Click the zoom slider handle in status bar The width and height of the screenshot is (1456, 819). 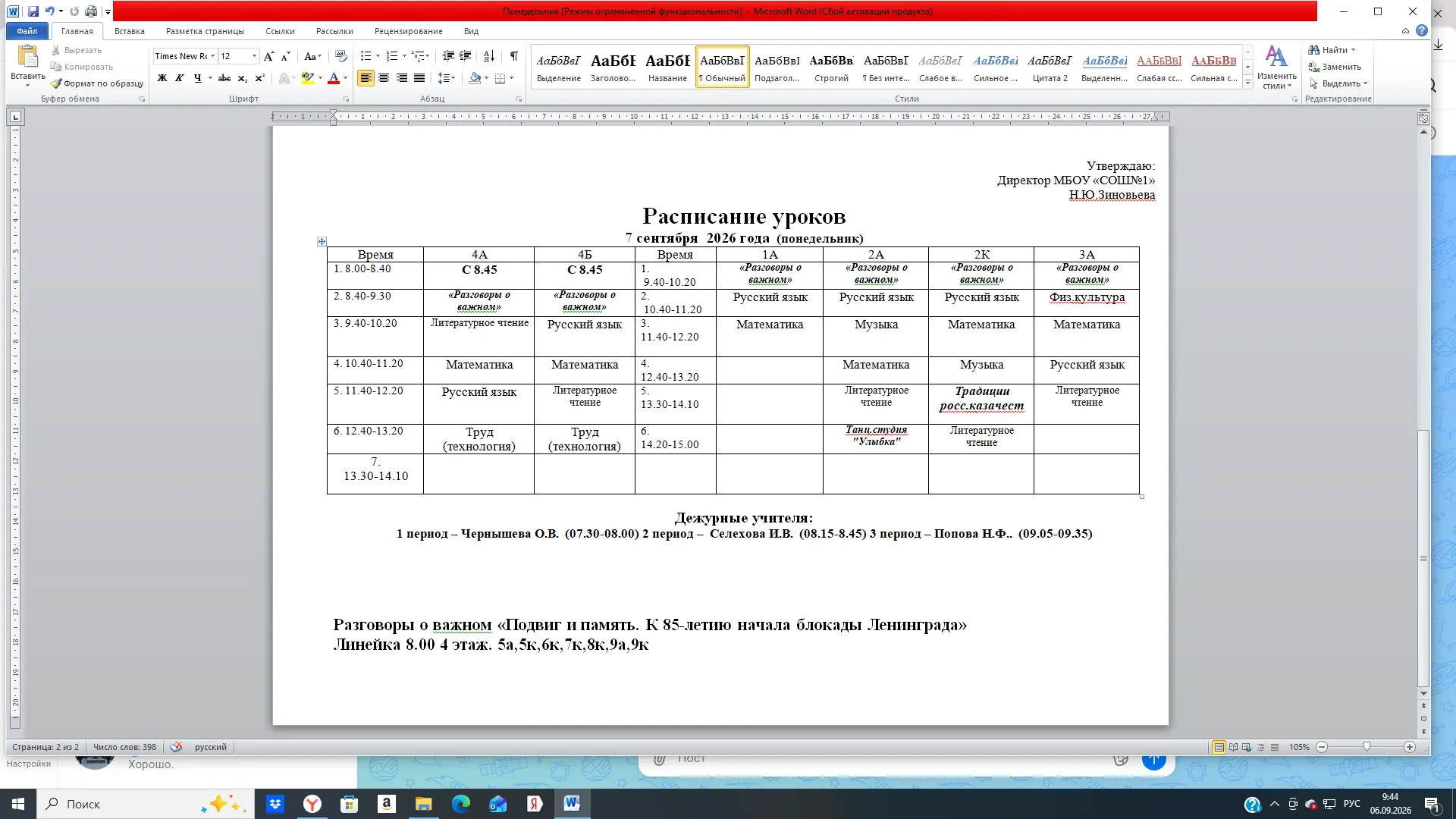1367,747
